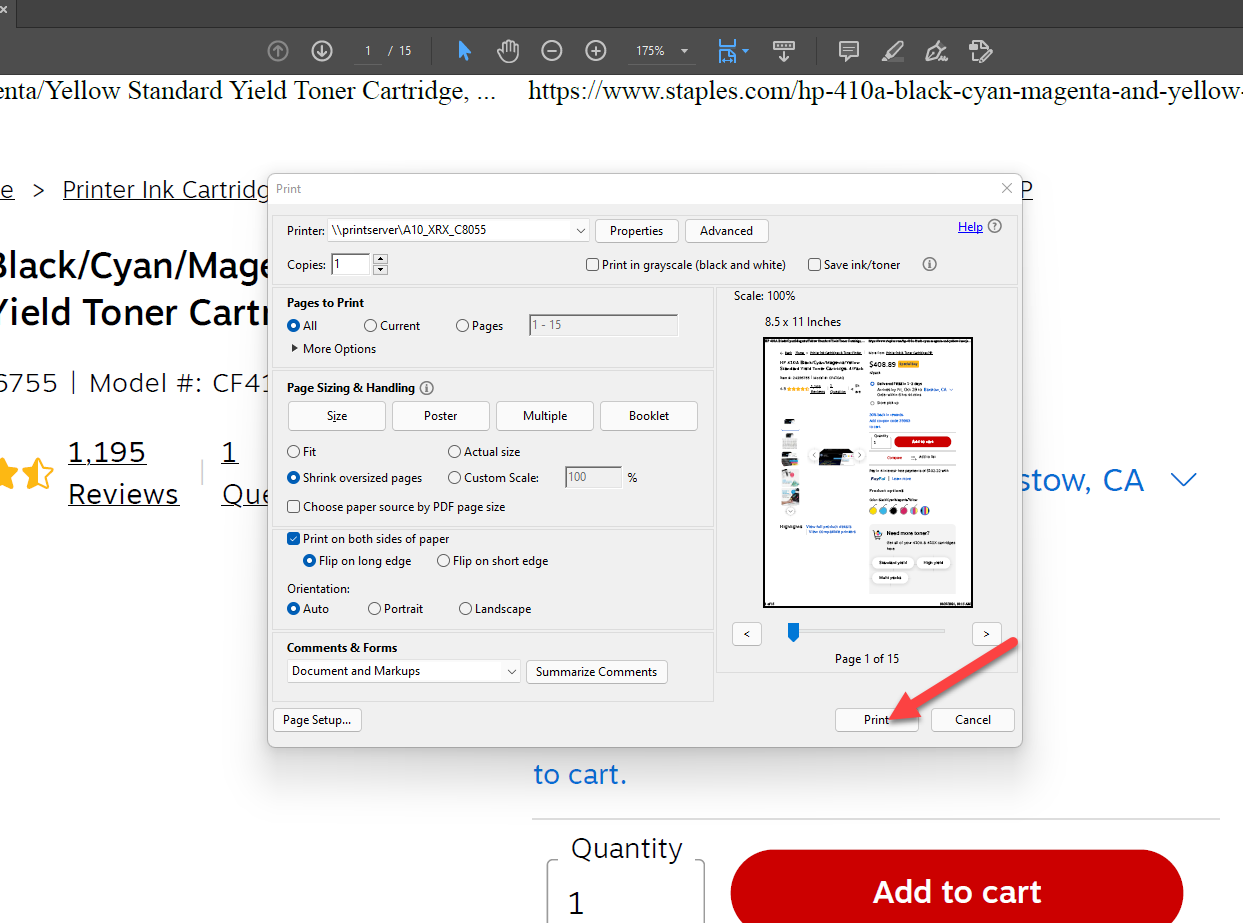Click the current page number field
This screenshot has height=923, width=1243.
(x=369, y=51)
